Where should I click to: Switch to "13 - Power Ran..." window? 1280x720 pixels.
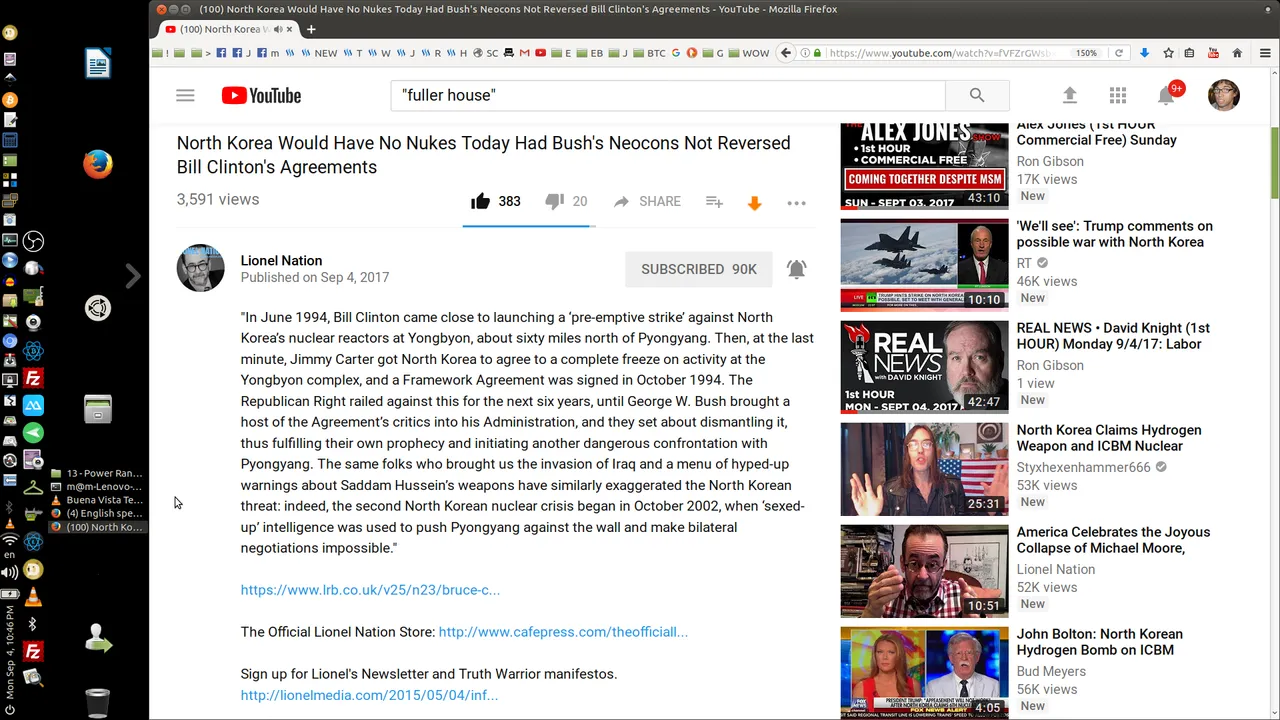pos(97,473)
